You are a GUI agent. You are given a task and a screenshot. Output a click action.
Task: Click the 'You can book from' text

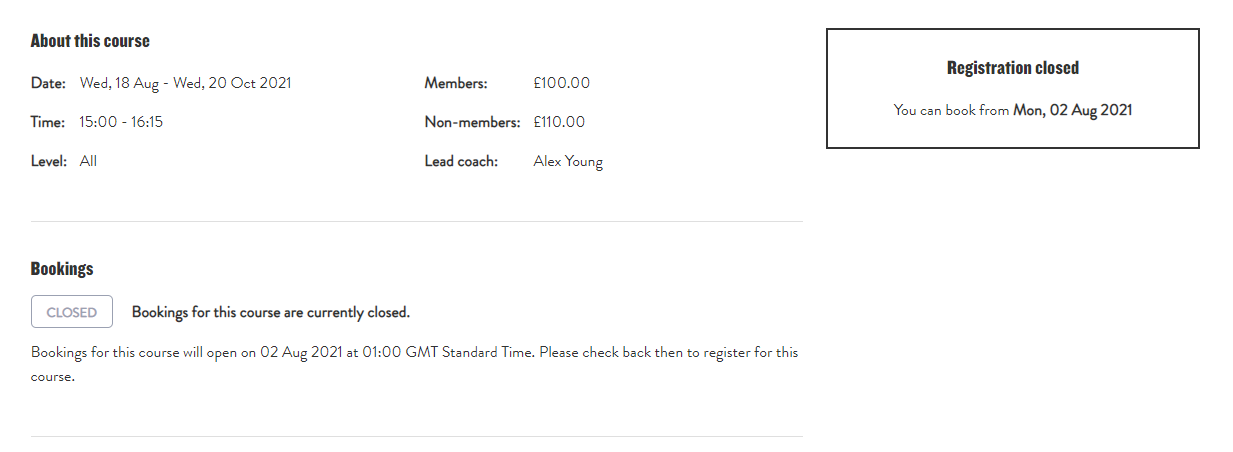pos(951,110)
